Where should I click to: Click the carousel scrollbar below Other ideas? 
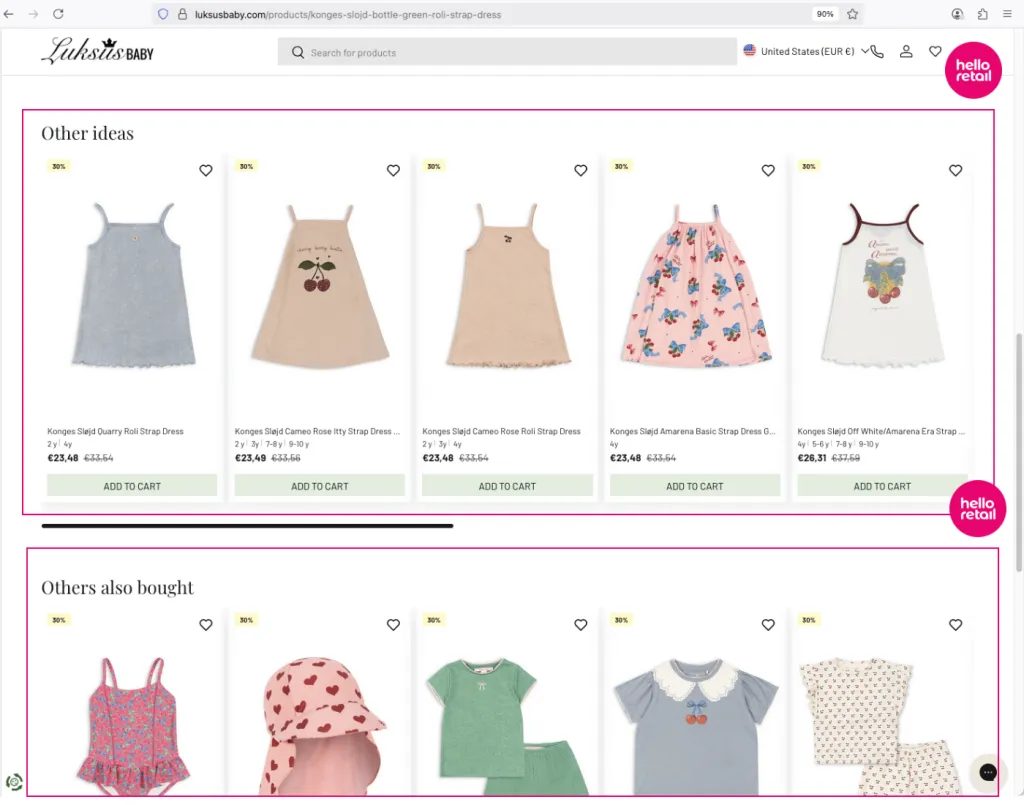[x=245, y=525]
